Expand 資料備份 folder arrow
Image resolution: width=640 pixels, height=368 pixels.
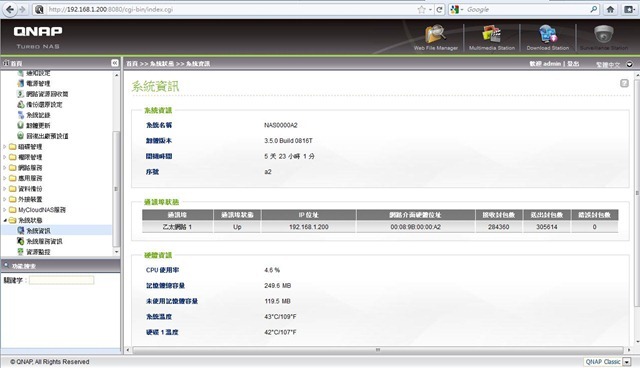pyautogui.click(x=5, y=189)
